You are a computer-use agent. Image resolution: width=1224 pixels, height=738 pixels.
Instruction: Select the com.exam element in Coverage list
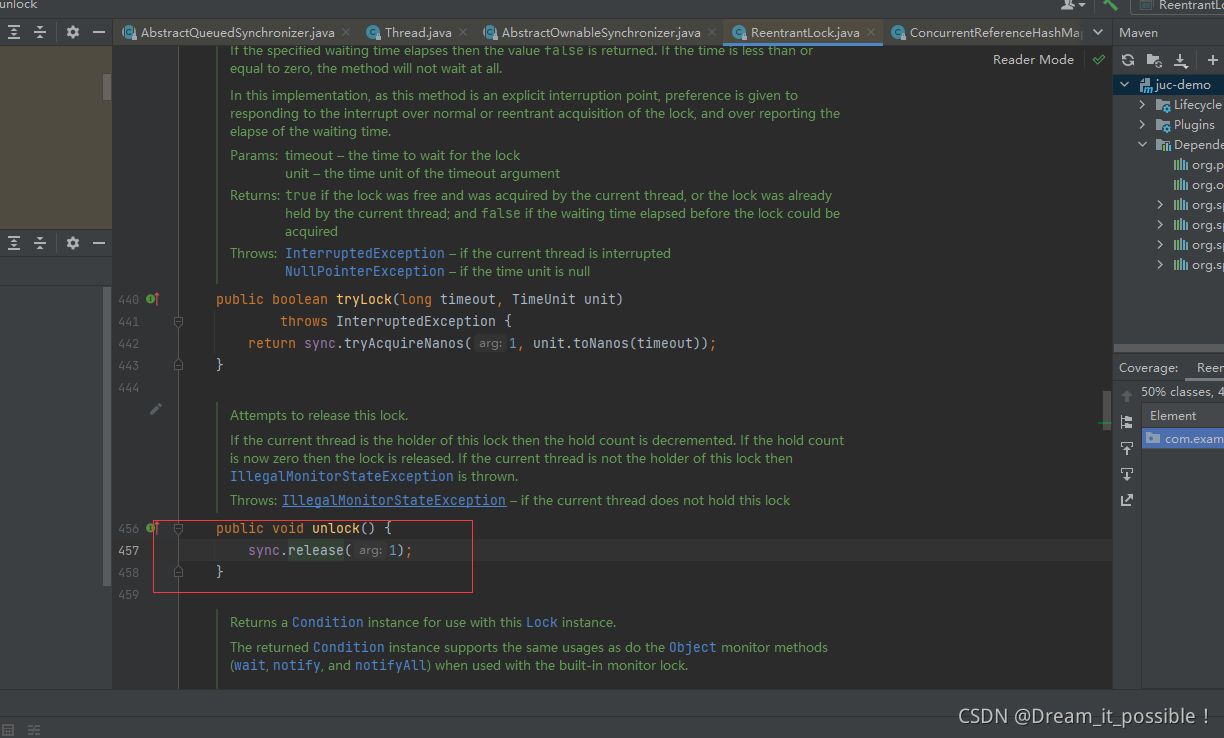pos(1190,438)
